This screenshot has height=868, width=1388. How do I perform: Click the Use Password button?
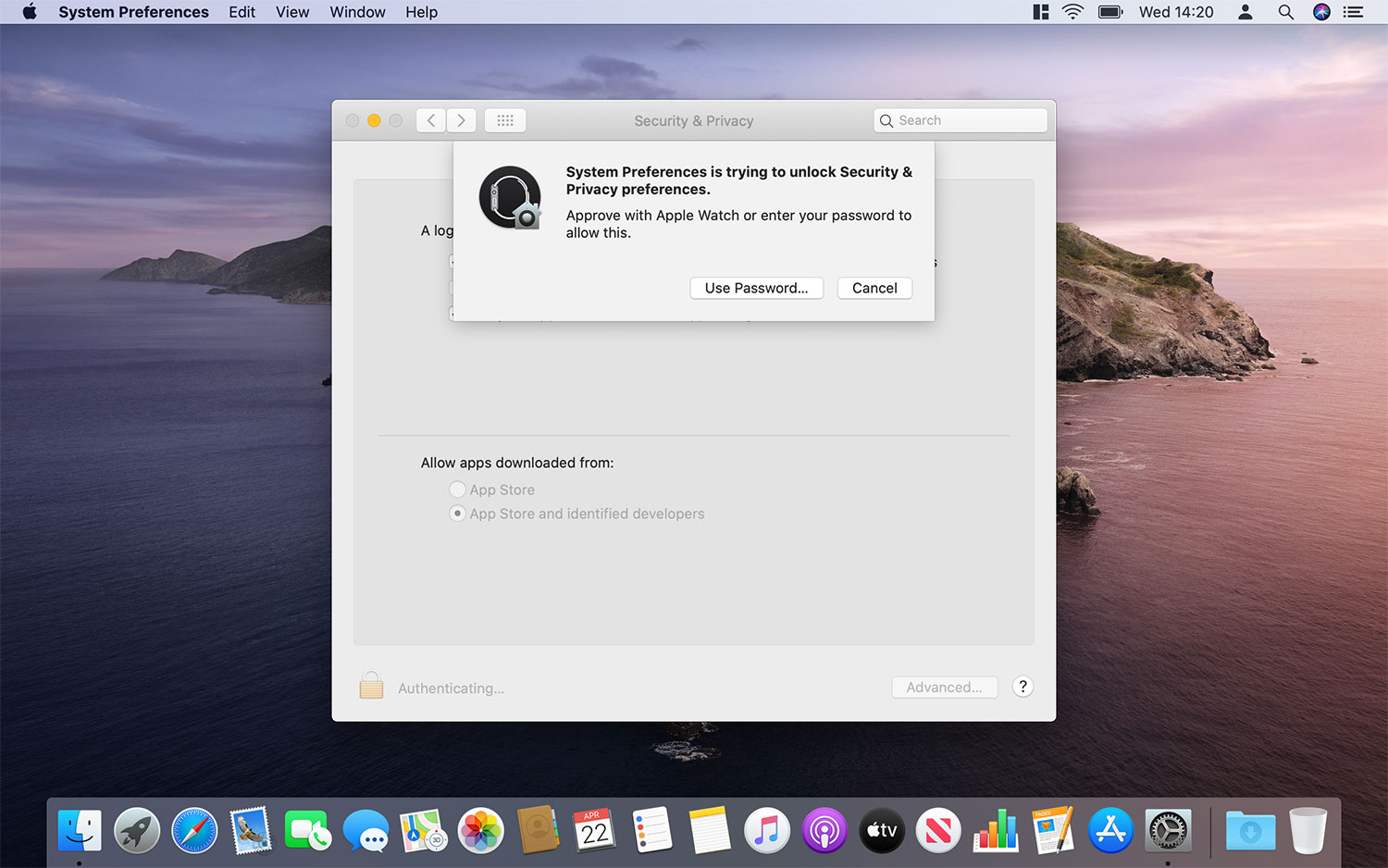(756, 288)
